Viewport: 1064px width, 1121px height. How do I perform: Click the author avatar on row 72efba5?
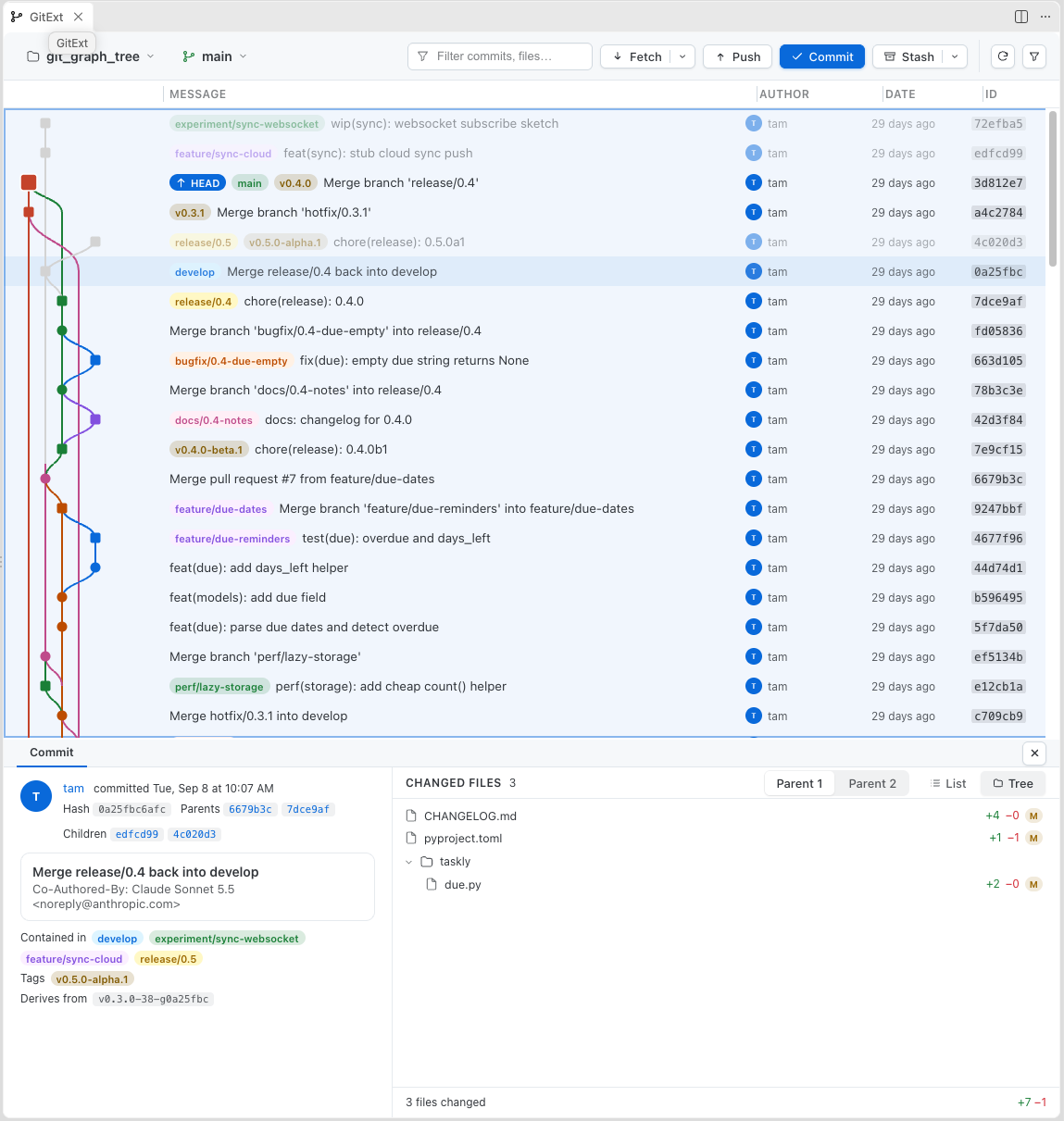[753, 123]
